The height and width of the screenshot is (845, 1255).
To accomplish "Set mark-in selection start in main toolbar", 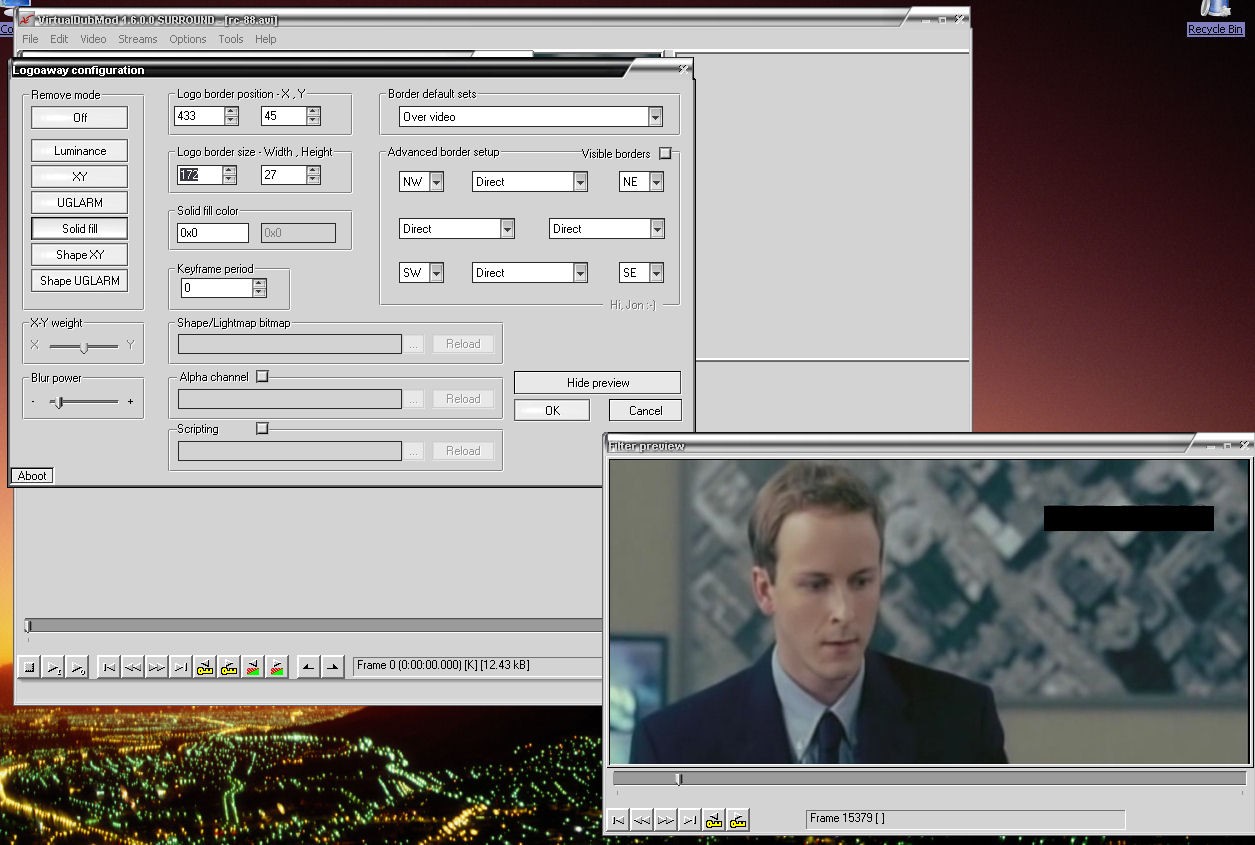I will click(x=309, y=667).
